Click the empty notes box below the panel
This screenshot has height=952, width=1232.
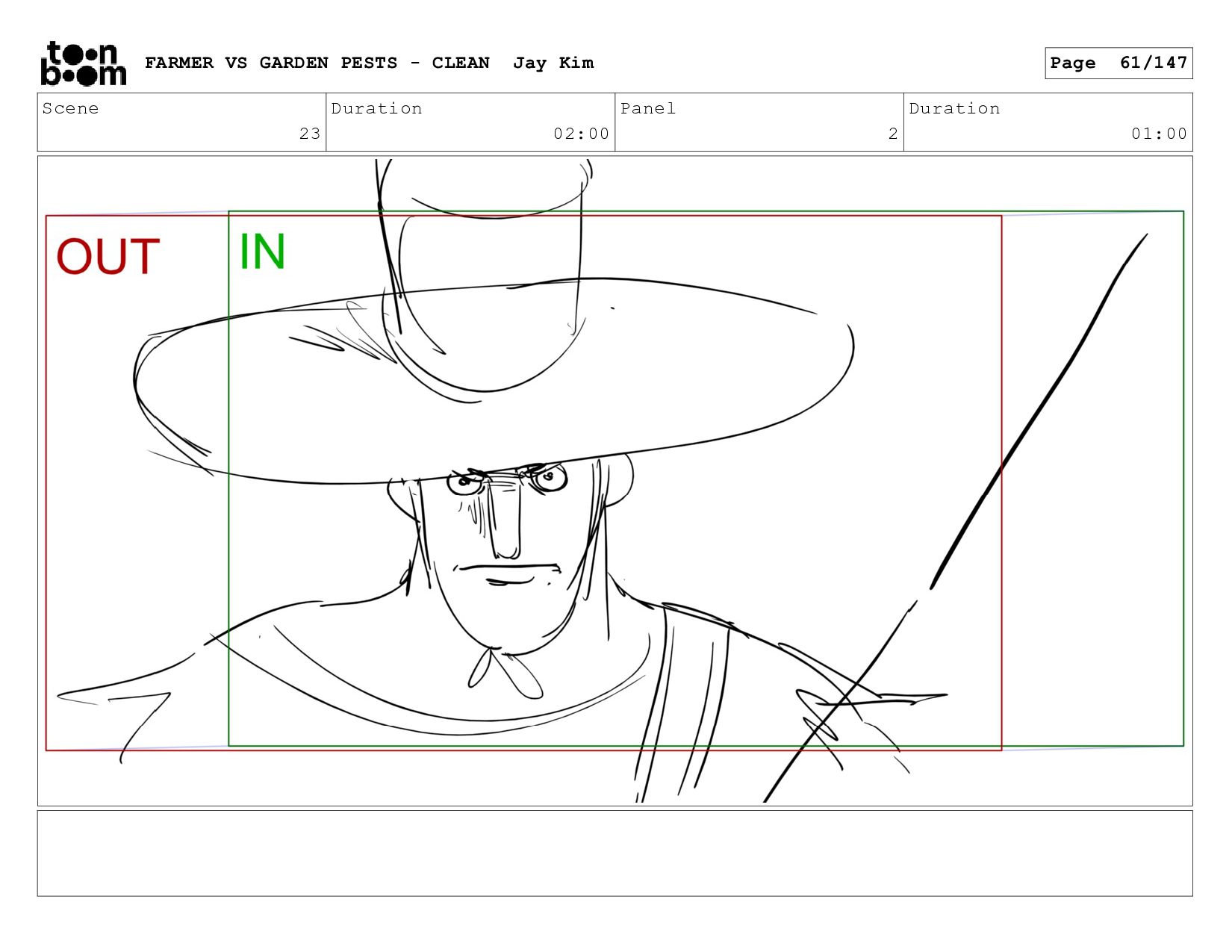[x=615, y=853]
